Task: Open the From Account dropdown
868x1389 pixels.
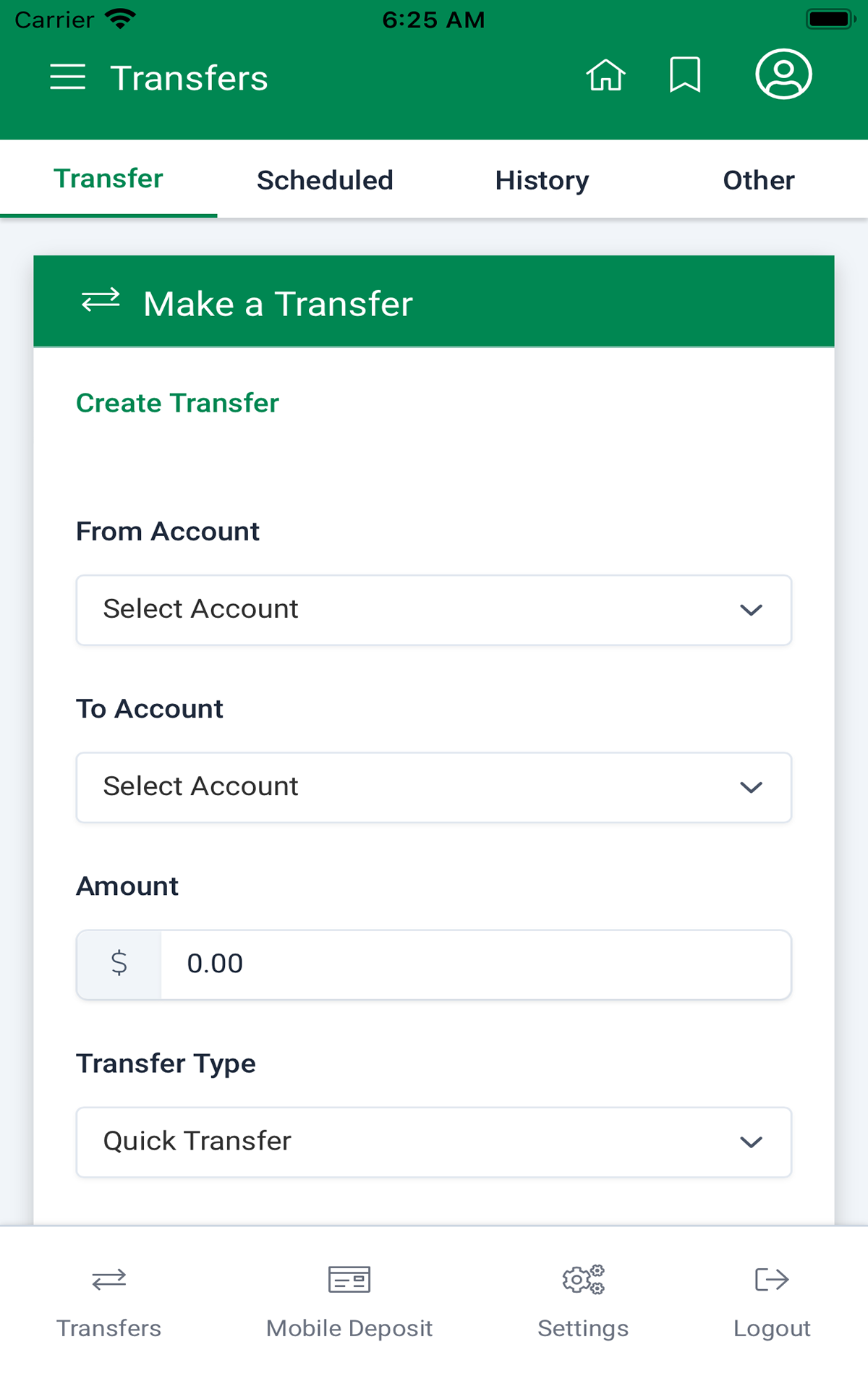Action: click(x=433, y=610)
